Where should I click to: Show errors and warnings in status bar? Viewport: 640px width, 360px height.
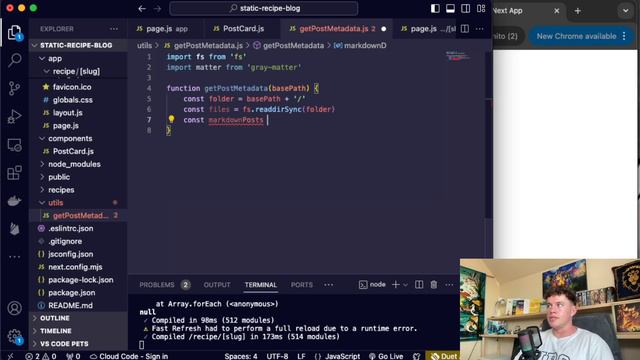41,356
